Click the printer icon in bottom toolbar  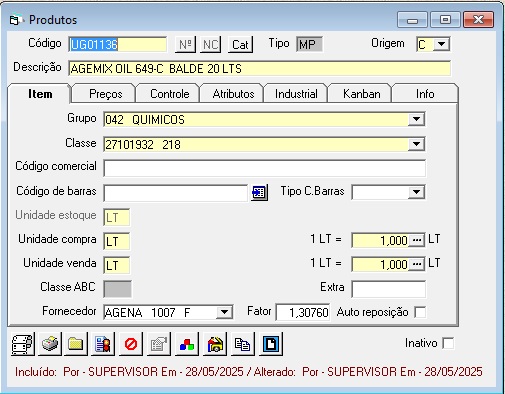(50, 344)
